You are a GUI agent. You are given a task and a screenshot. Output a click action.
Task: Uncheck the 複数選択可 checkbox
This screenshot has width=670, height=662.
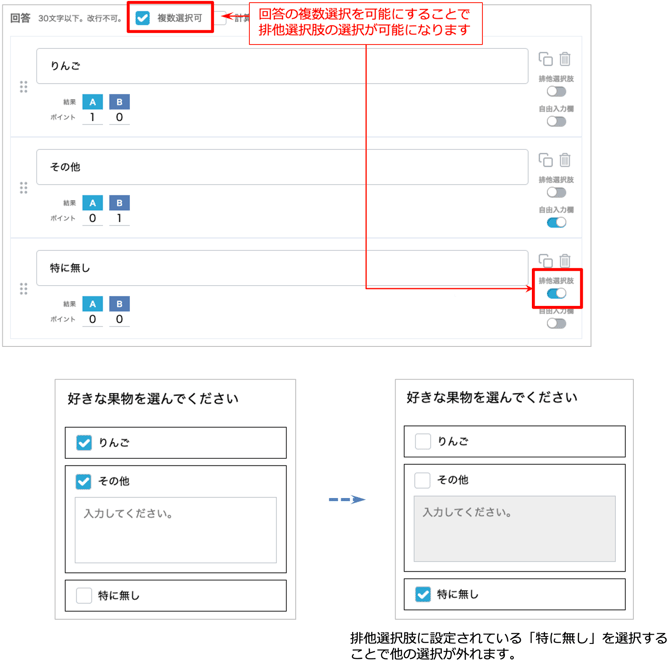click(142, 18)
